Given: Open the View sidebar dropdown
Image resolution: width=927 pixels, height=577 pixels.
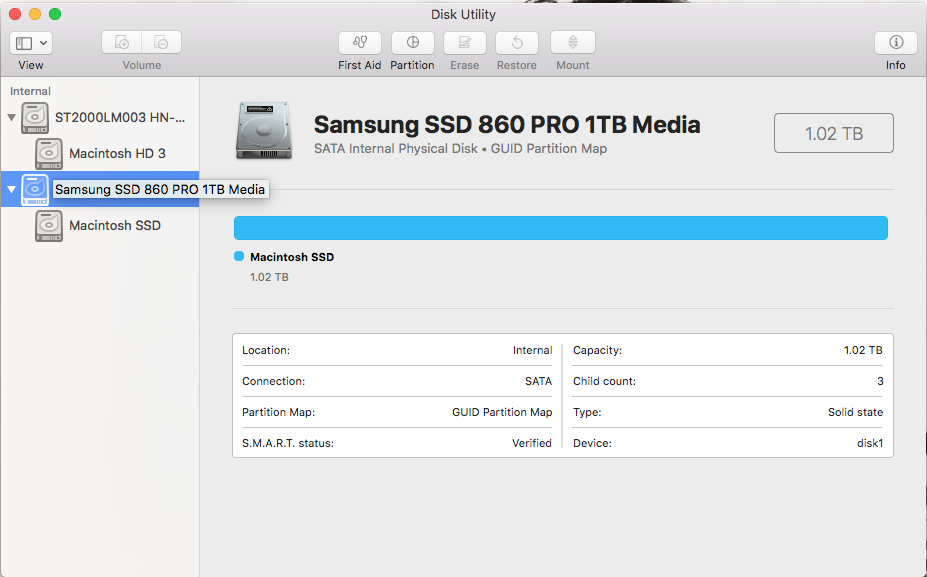Looking at the screenshot, I should (x=31, y=43).
